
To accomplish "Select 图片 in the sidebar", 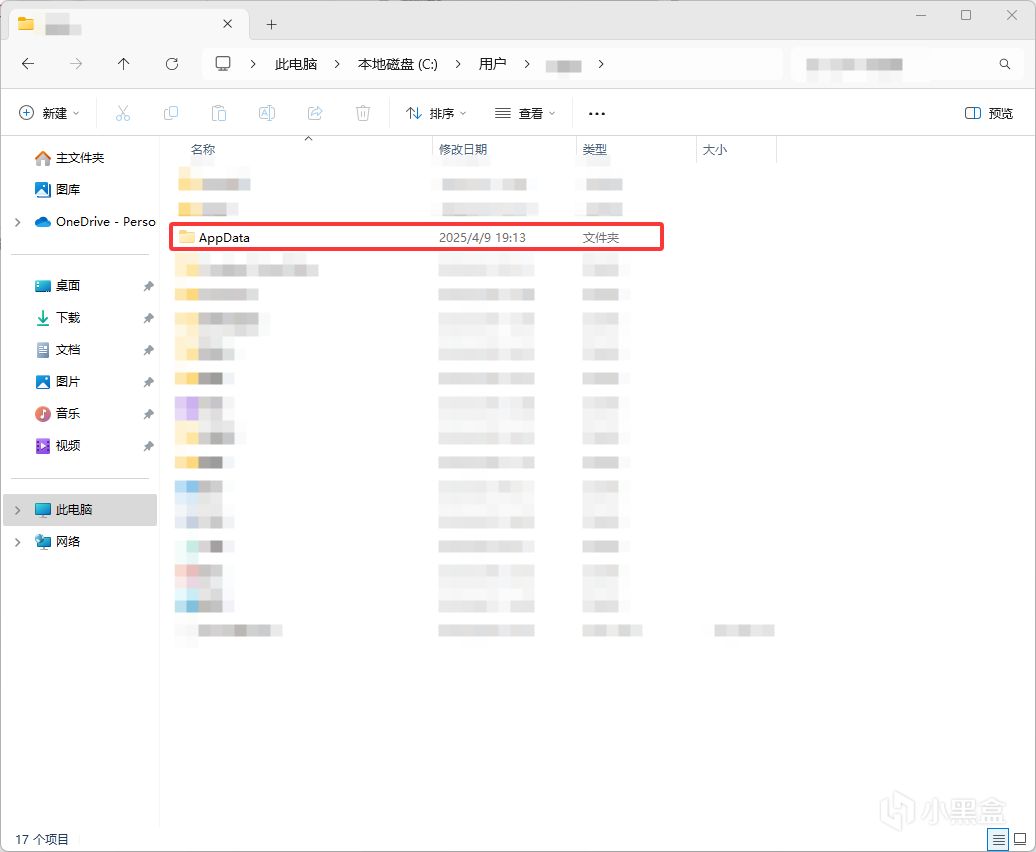I will (68, 382).
